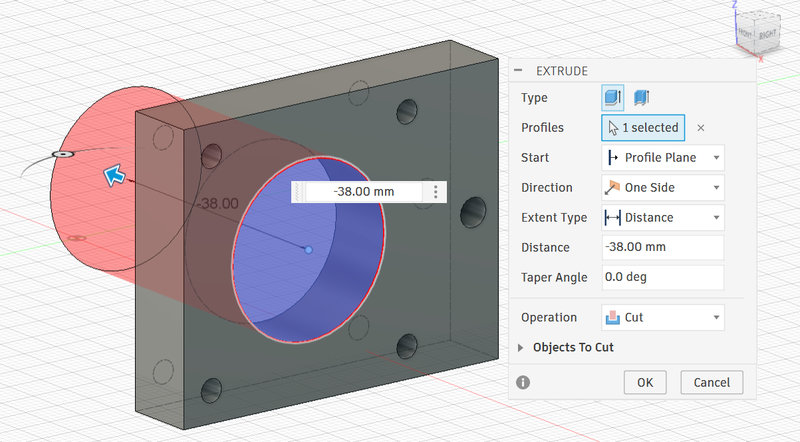Open the Operation 'Cut' dropdown
The height and width of the screenshot is (442, 800).
pyautogui.click(x=663, y=317)
